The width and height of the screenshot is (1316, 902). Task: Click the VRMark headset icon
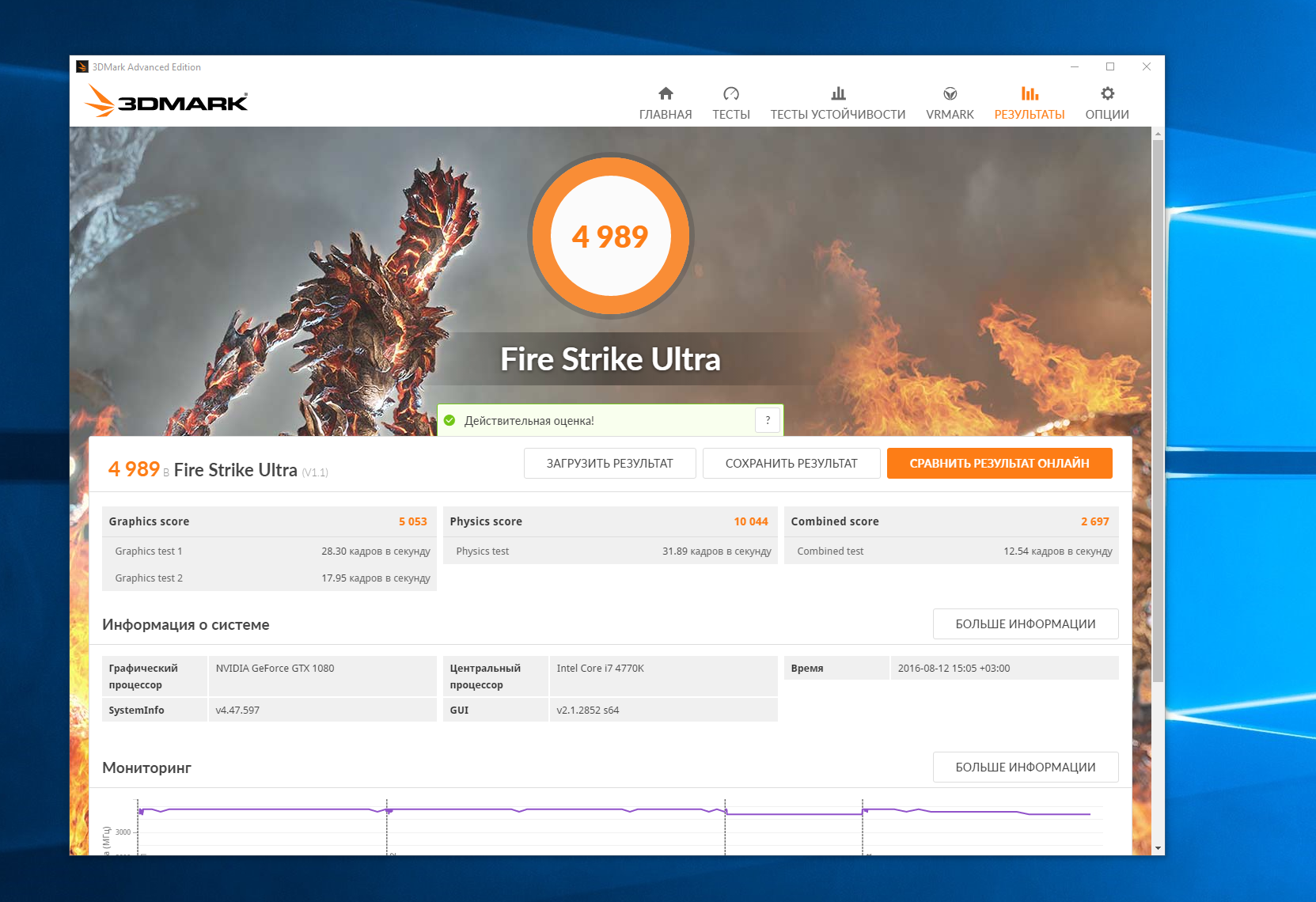(x=950, y=93)
